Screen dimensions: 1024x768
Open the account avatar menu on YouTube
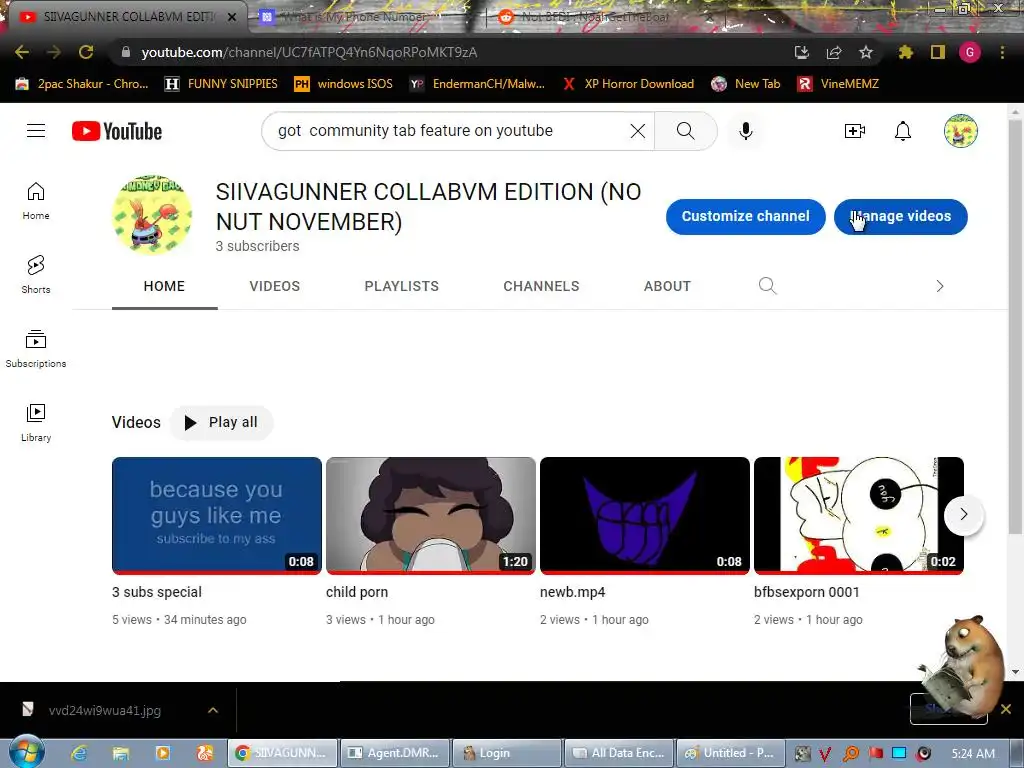click(961, 131)
